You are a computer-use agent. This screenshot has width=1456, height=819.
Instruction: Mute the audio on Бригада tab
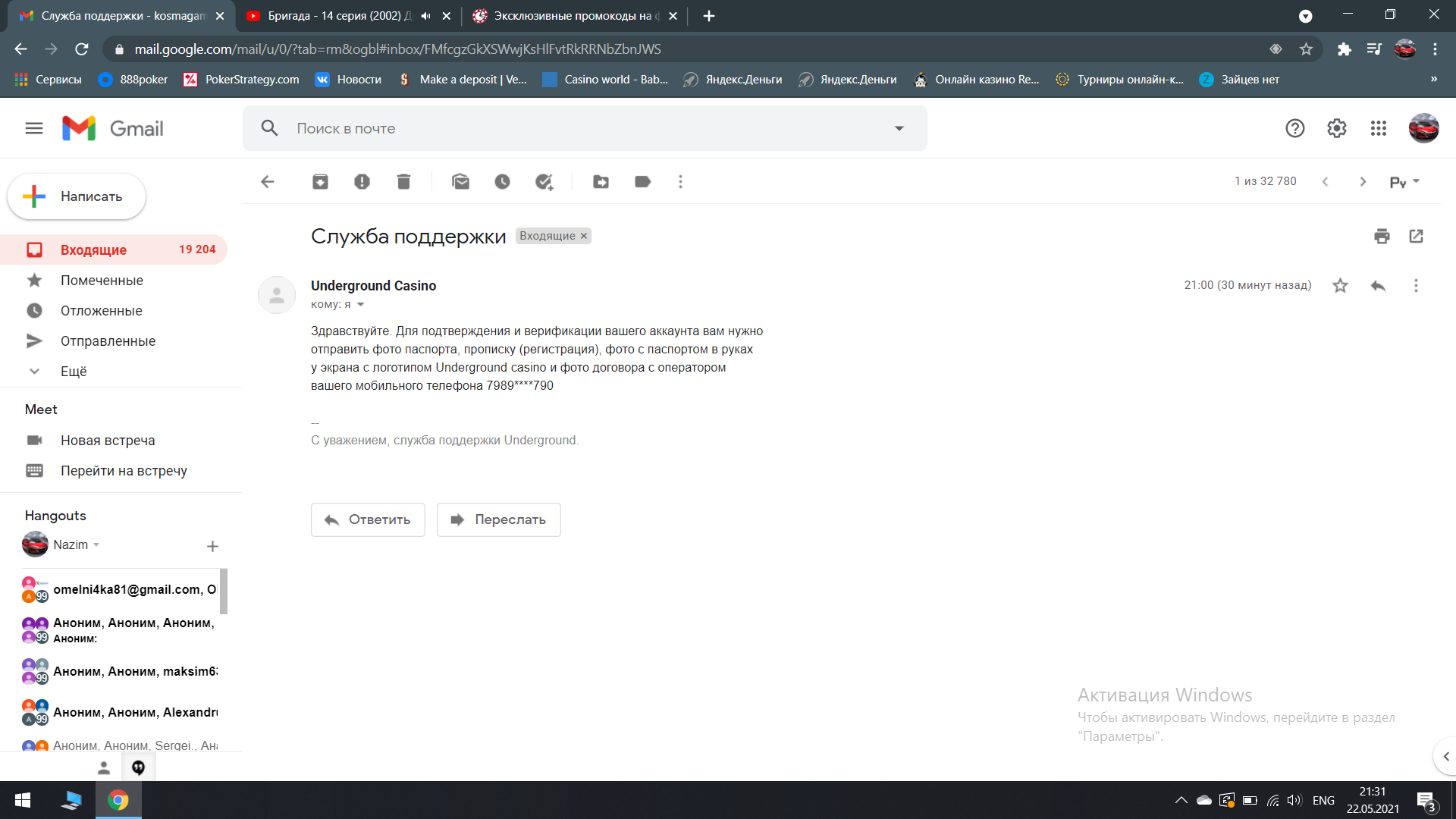click(x=426, y=16)
